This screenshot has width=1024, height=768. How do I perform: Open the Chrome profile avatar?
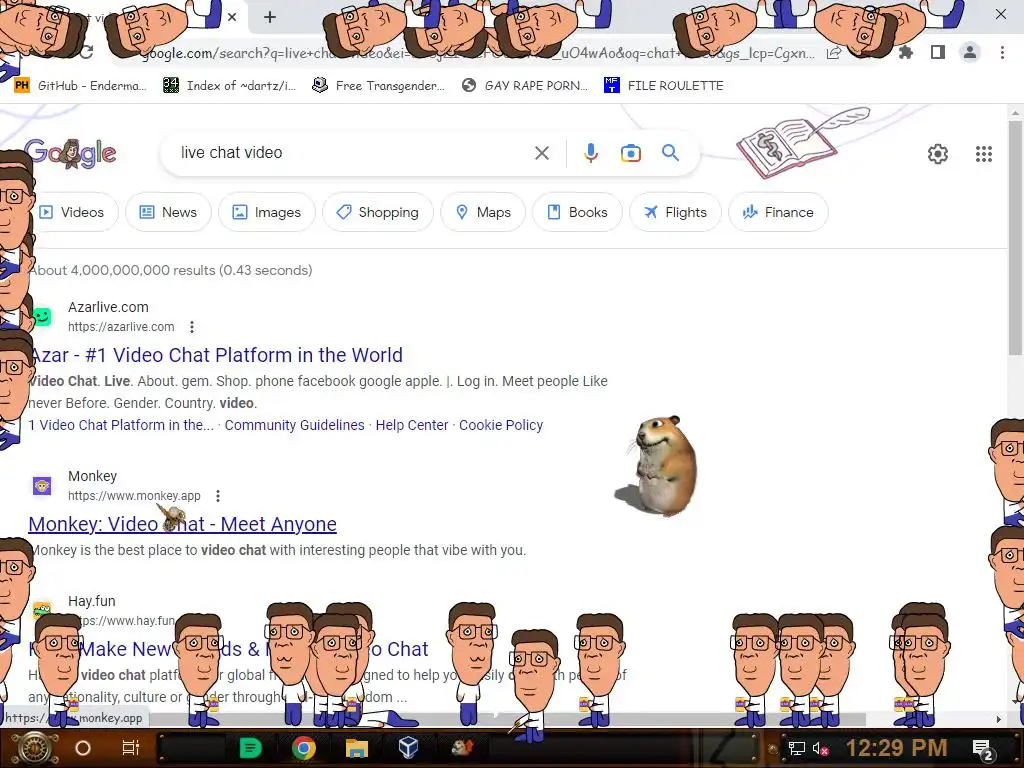tap(970, 52)
